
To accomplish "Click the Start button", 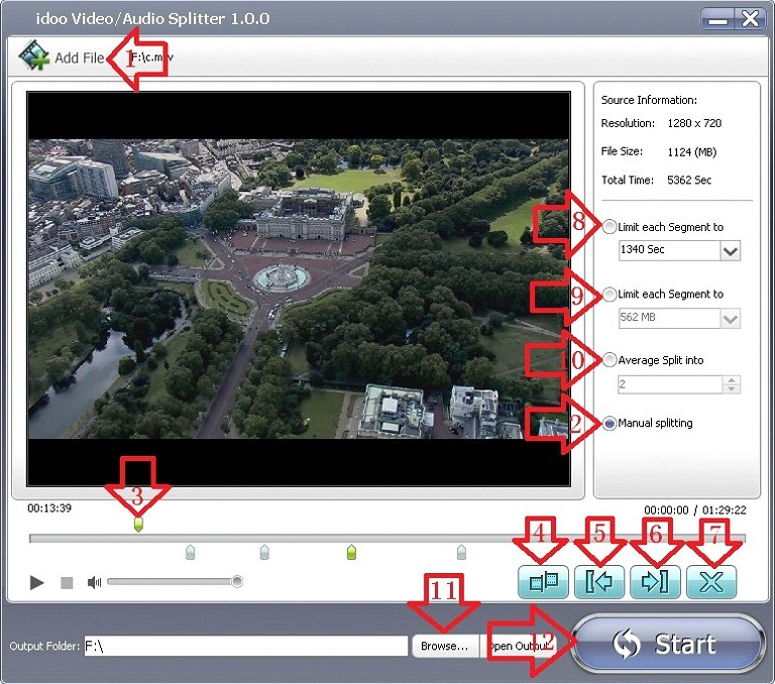I will [669, 644].
